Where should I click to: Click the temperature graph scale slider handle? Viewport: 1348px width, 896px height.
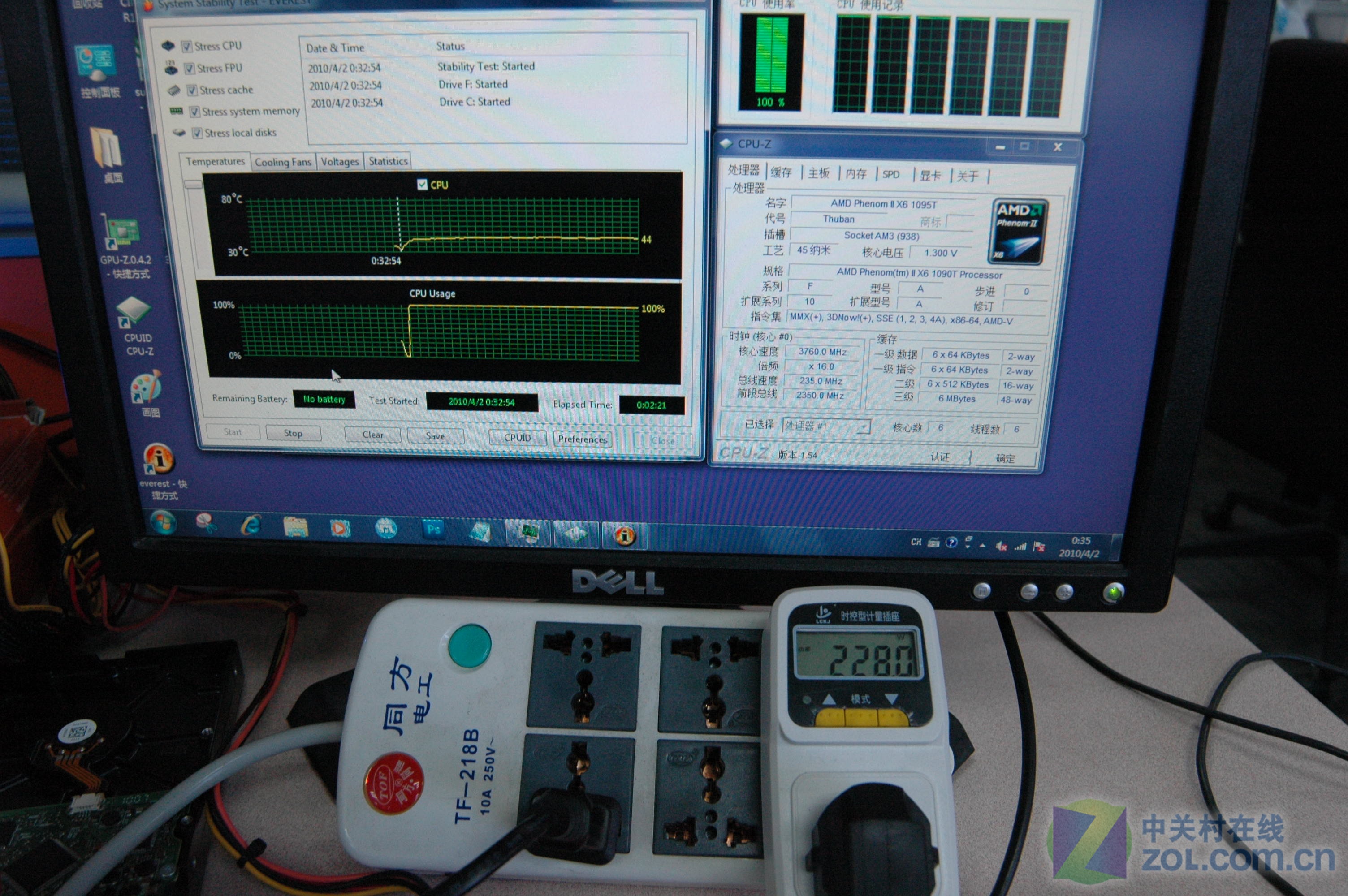(x=194, y=184)
